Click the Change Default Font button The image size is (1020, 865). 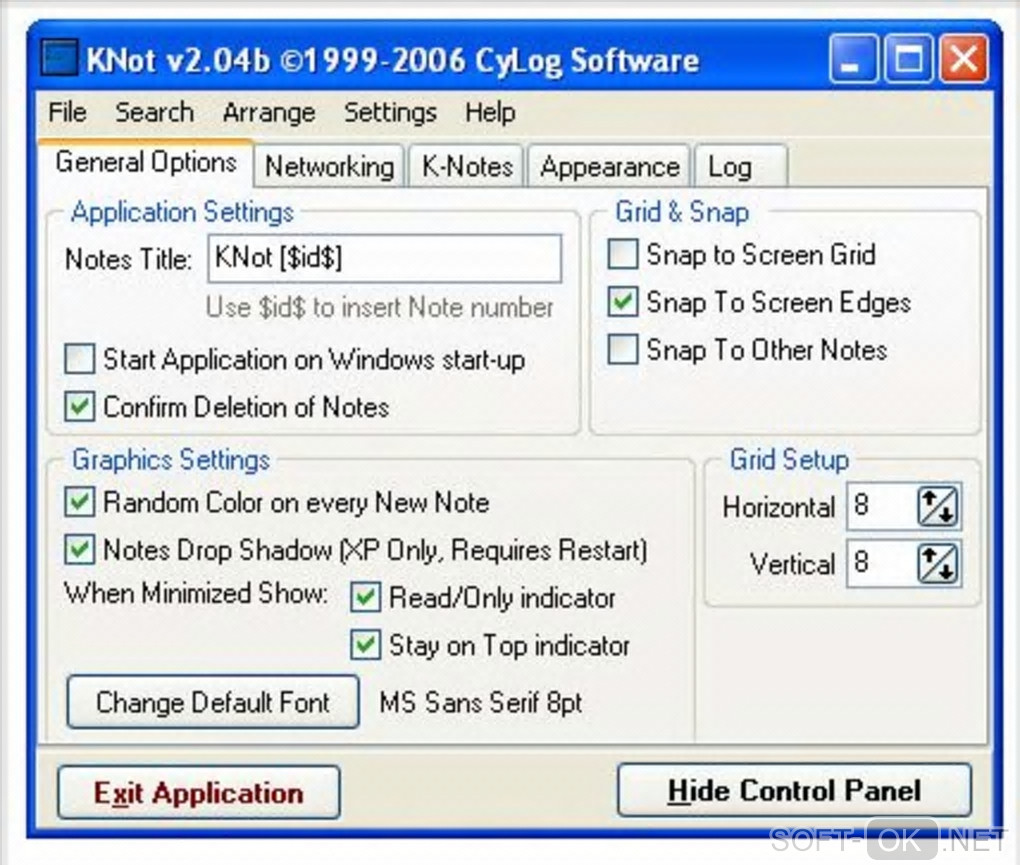click(213, 702)
